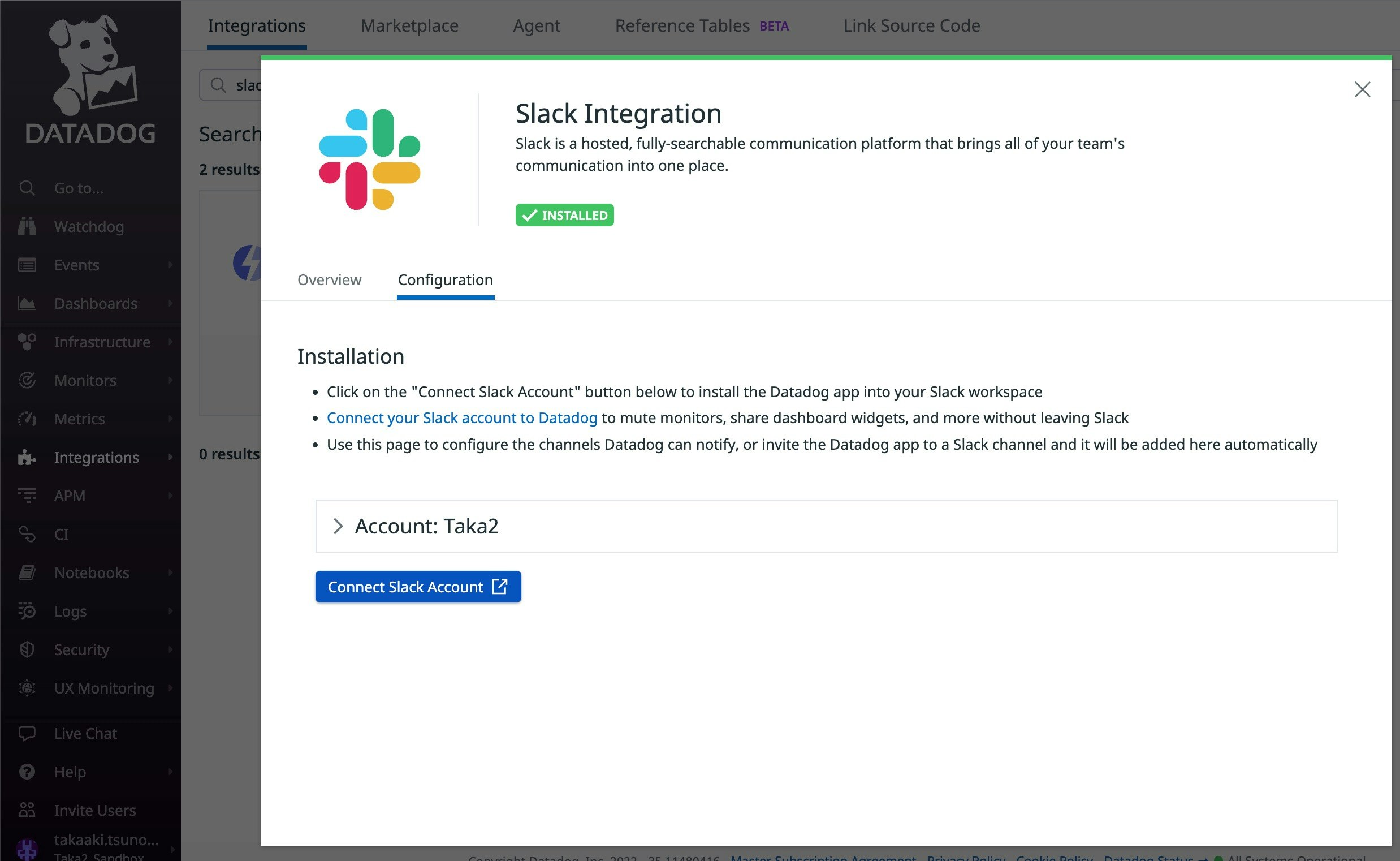Click the Logs icon in sidebar

[27, 611]
